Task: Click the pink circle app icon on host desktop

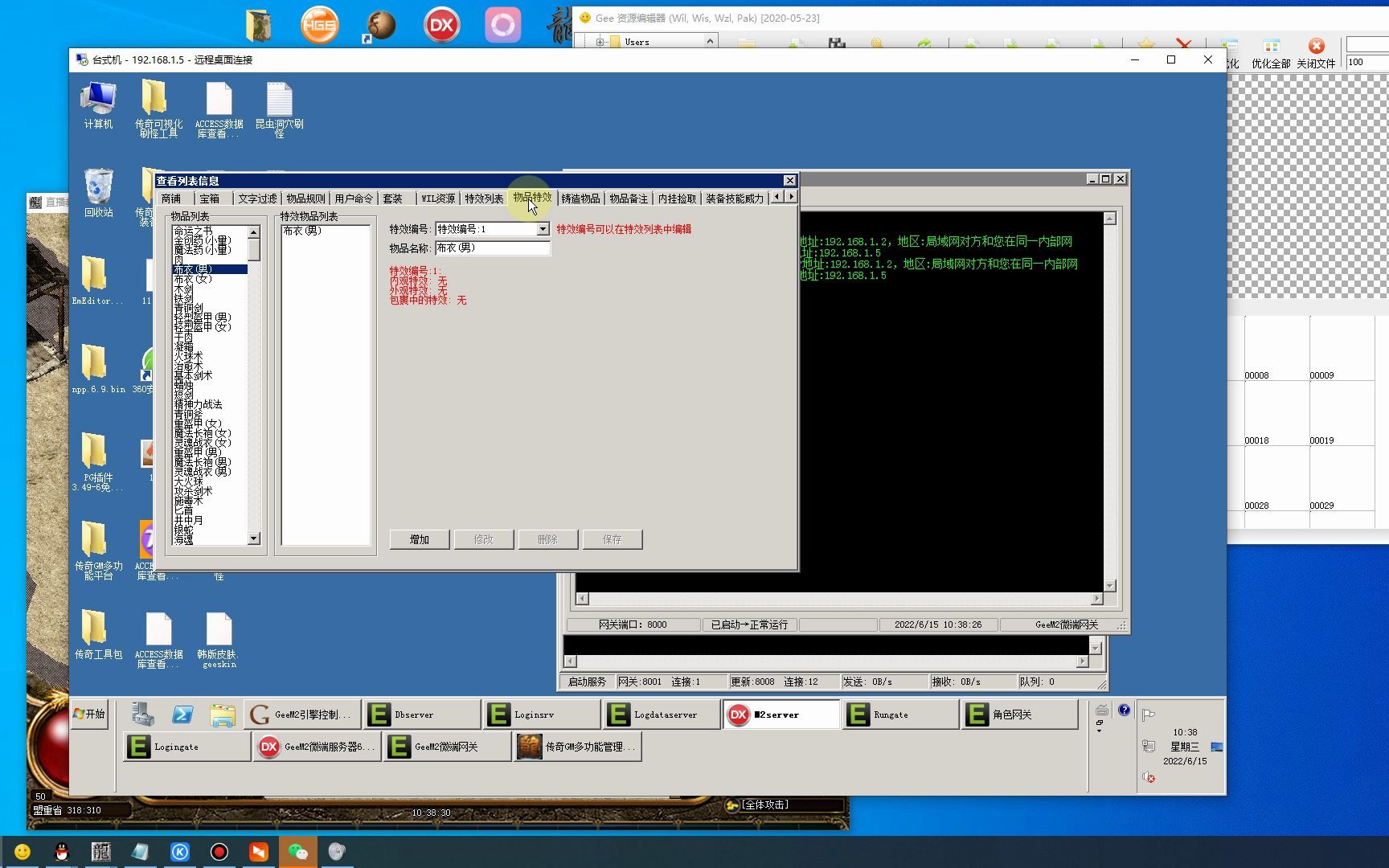Action: point(503,25)
